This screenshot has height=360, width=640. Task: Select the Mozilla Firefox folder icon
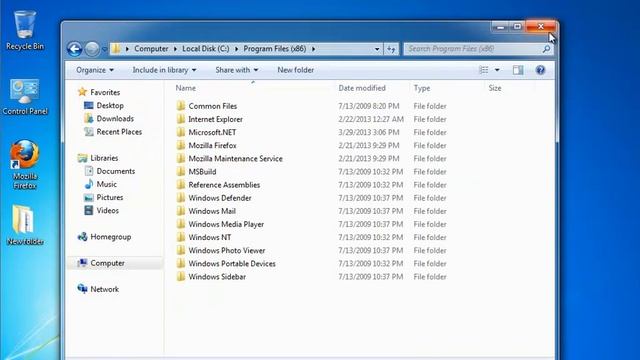(181, 145)
